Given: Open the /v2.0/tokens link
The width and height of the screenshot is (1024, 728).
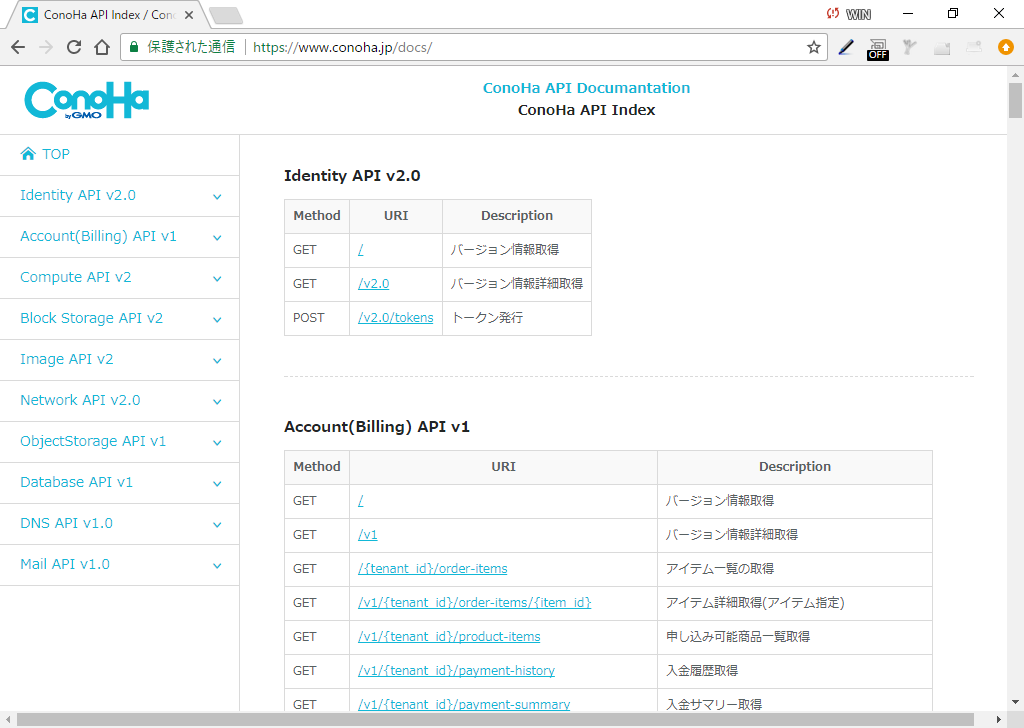Looking at the screenshot, I should pyautogui.click(x=396, y=318).
